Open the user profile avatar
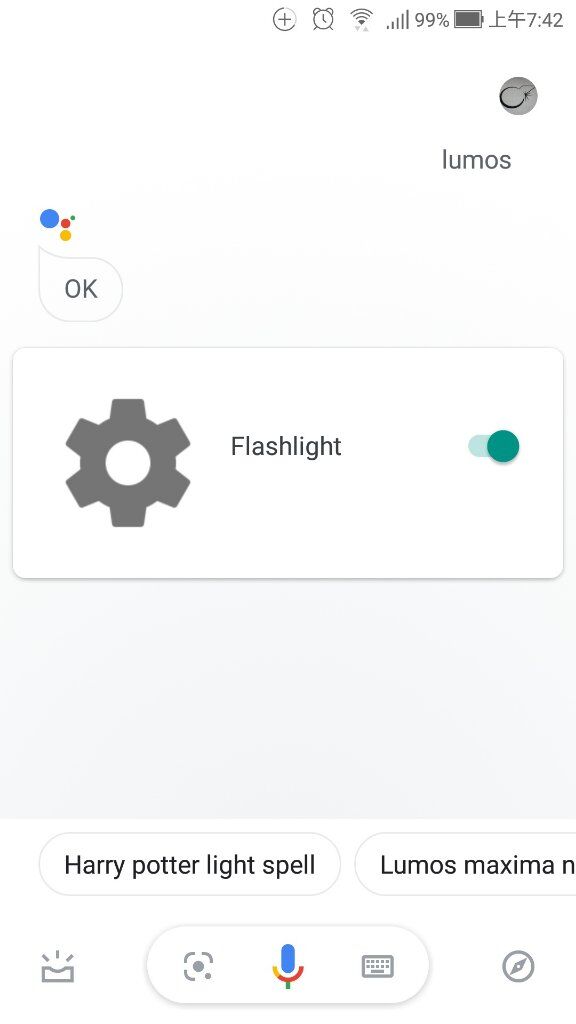576x1024 pixels. tap(518, 96)
